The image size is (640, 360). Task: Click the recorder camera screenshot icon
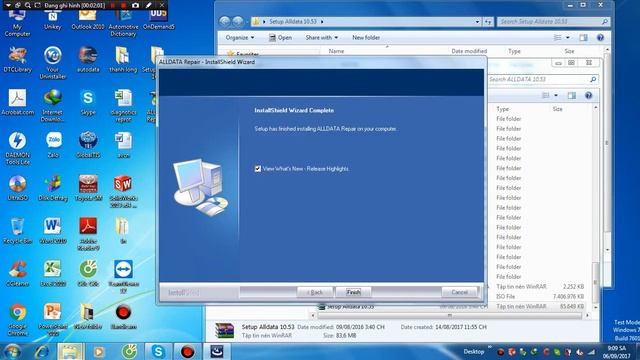[x=135, y=5]
